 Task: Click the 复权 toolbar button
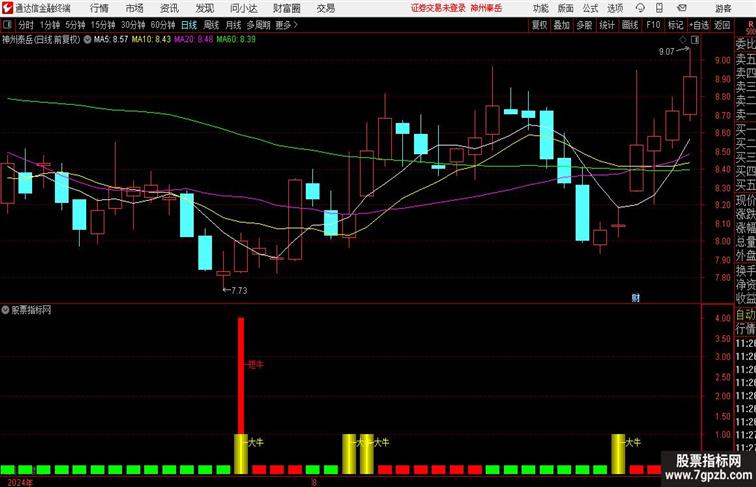540,25
